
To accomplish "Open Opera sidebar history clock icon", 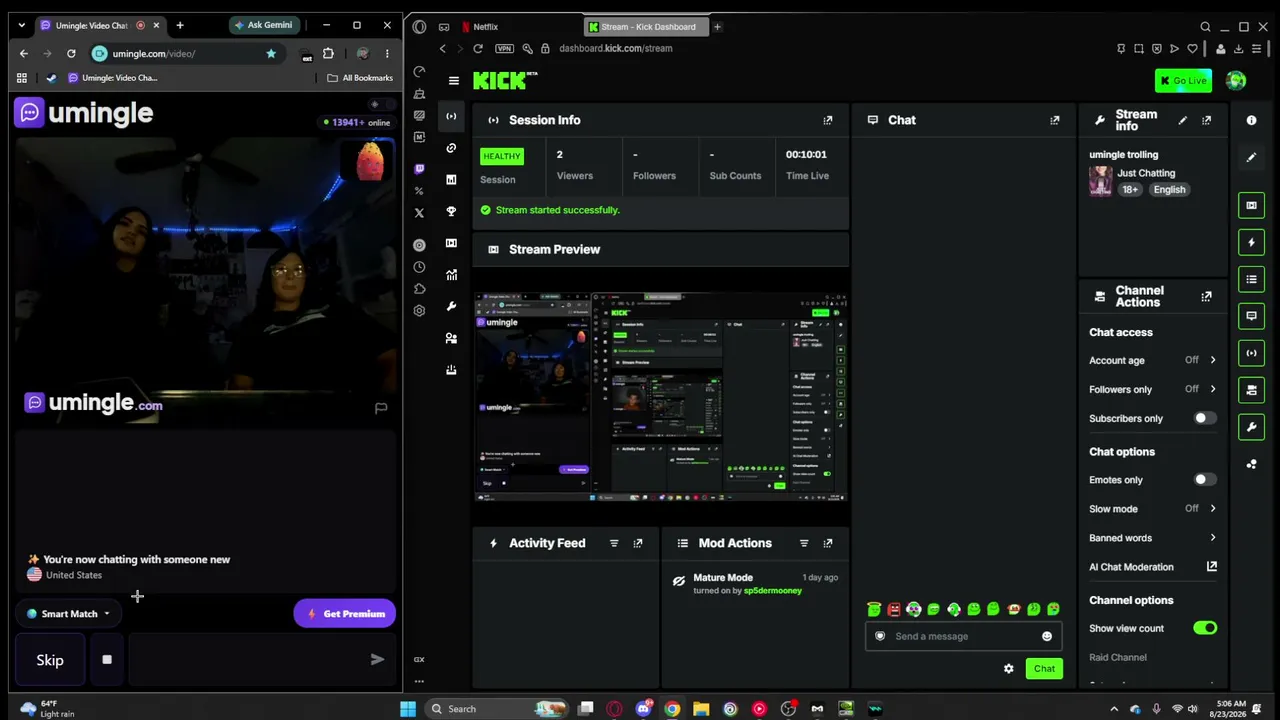I will pos(419,267).
